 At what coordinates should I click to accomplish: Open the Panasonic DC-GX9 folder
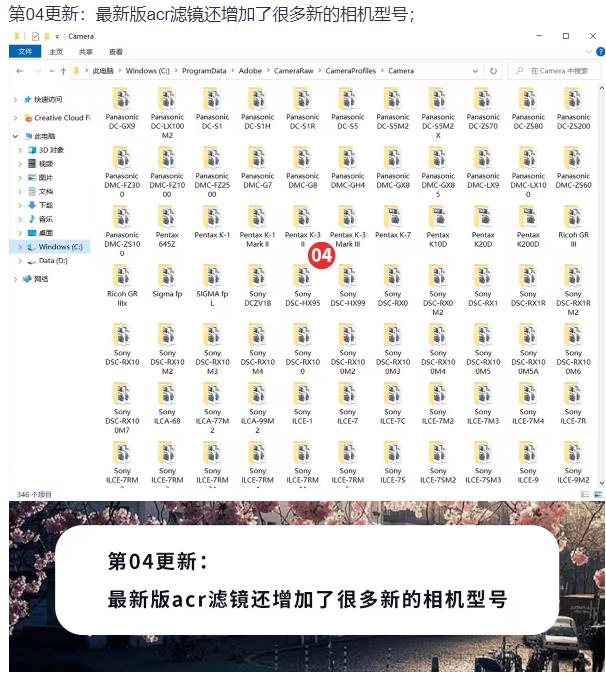(122, 108)
